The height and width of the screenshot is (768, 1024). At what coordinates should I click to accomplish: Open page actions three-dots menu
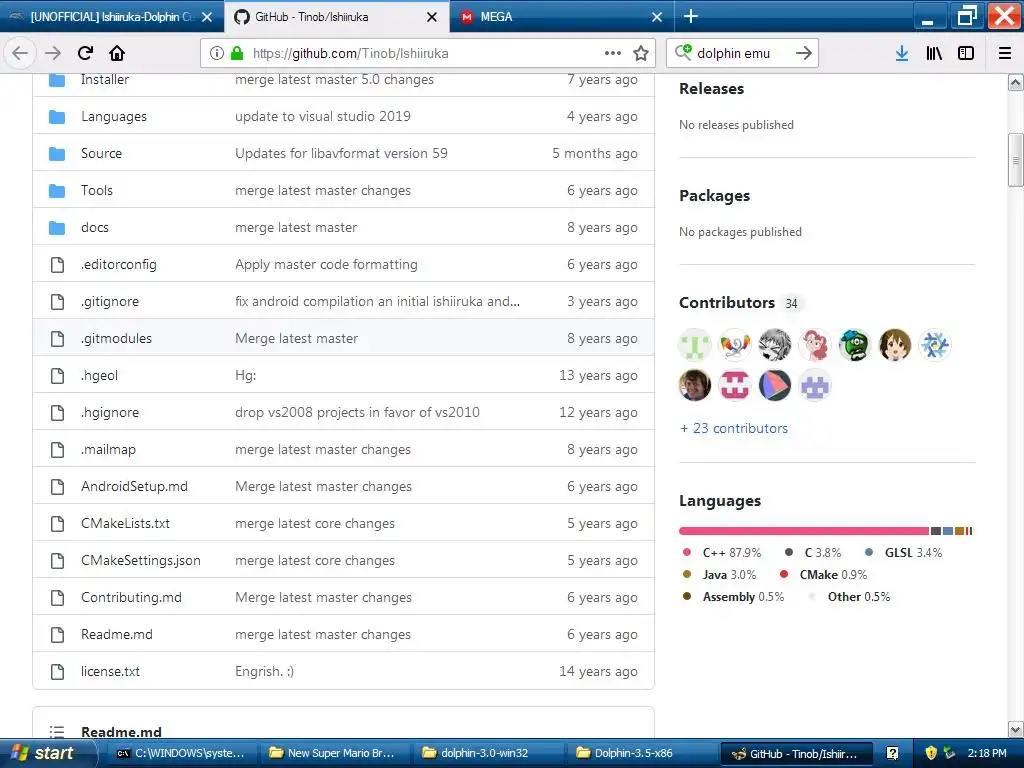pyautogui.click(x=613, y=53)
